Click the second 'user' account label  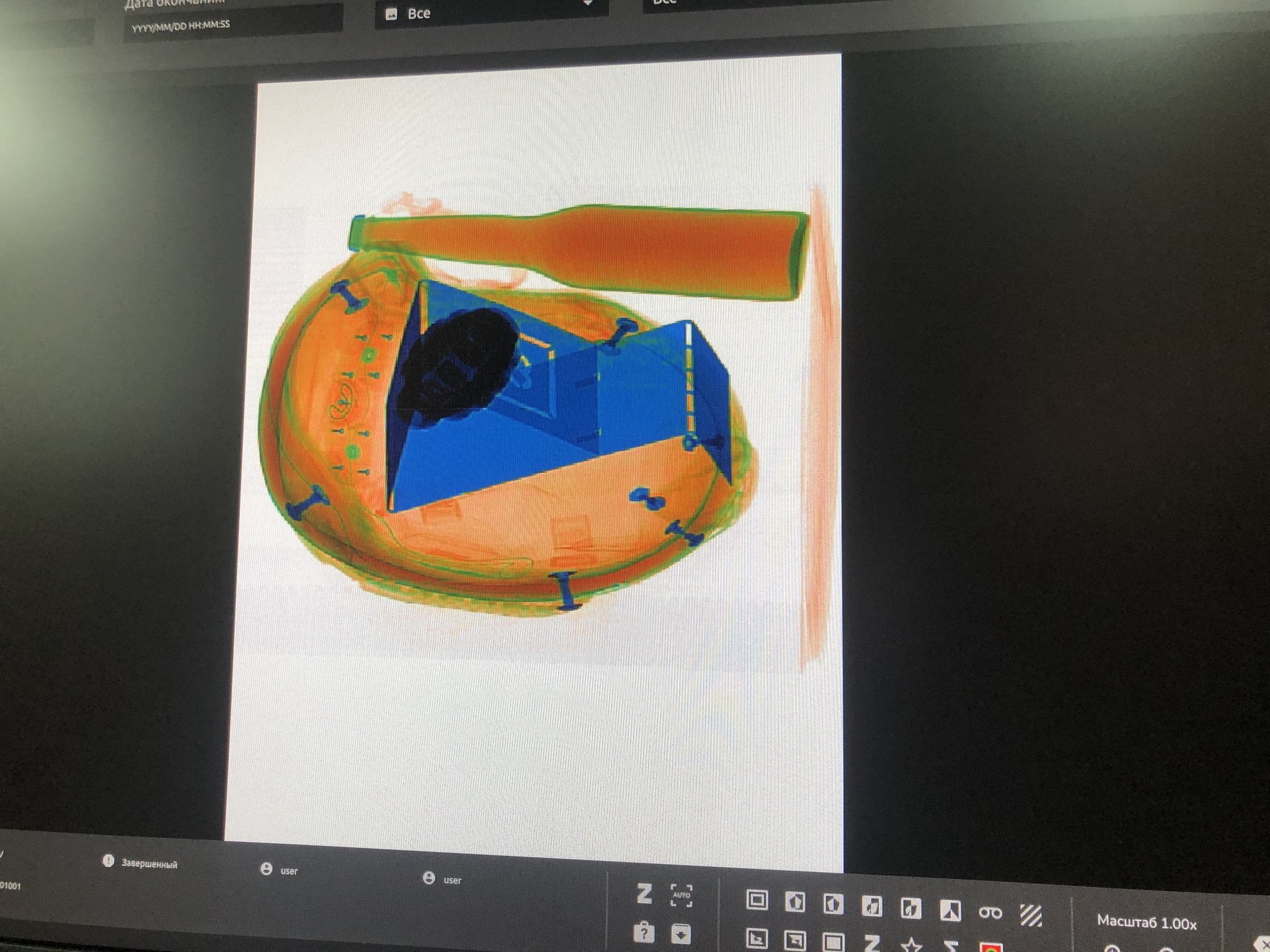(x=452, y=879)
